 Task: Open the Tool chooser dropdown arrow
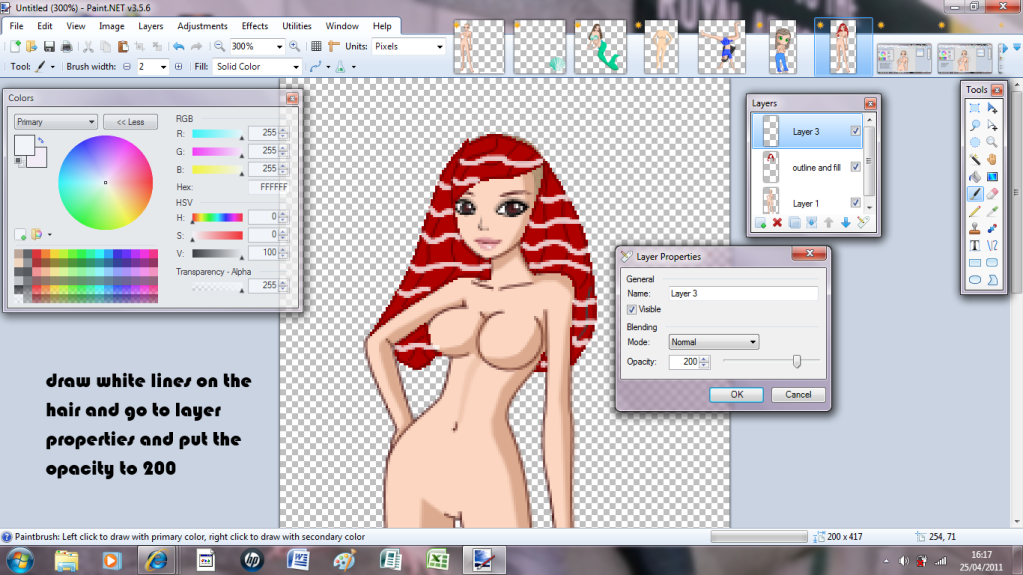[x=53, y=67]
